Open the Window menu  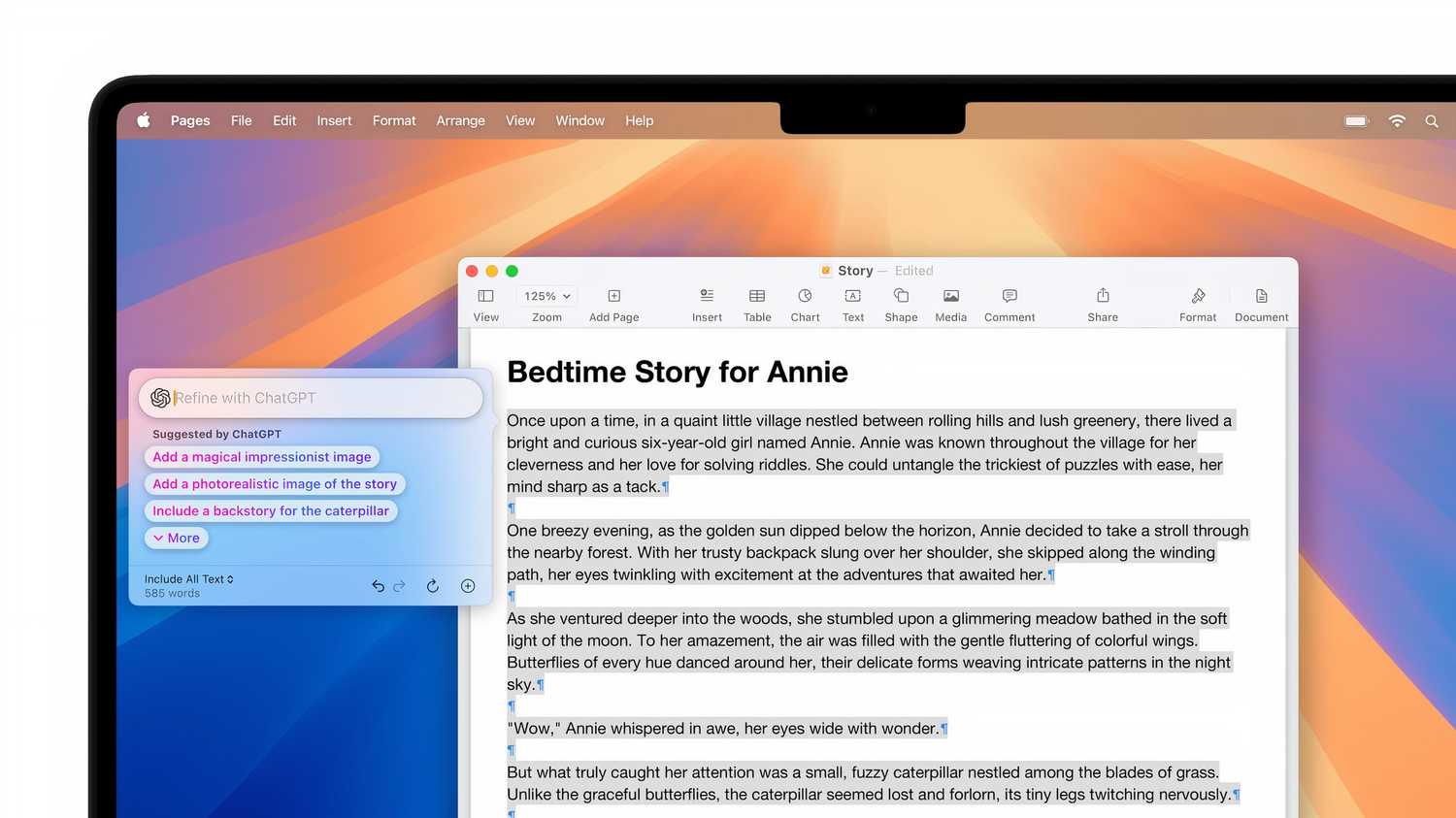[x=579, y=120]
